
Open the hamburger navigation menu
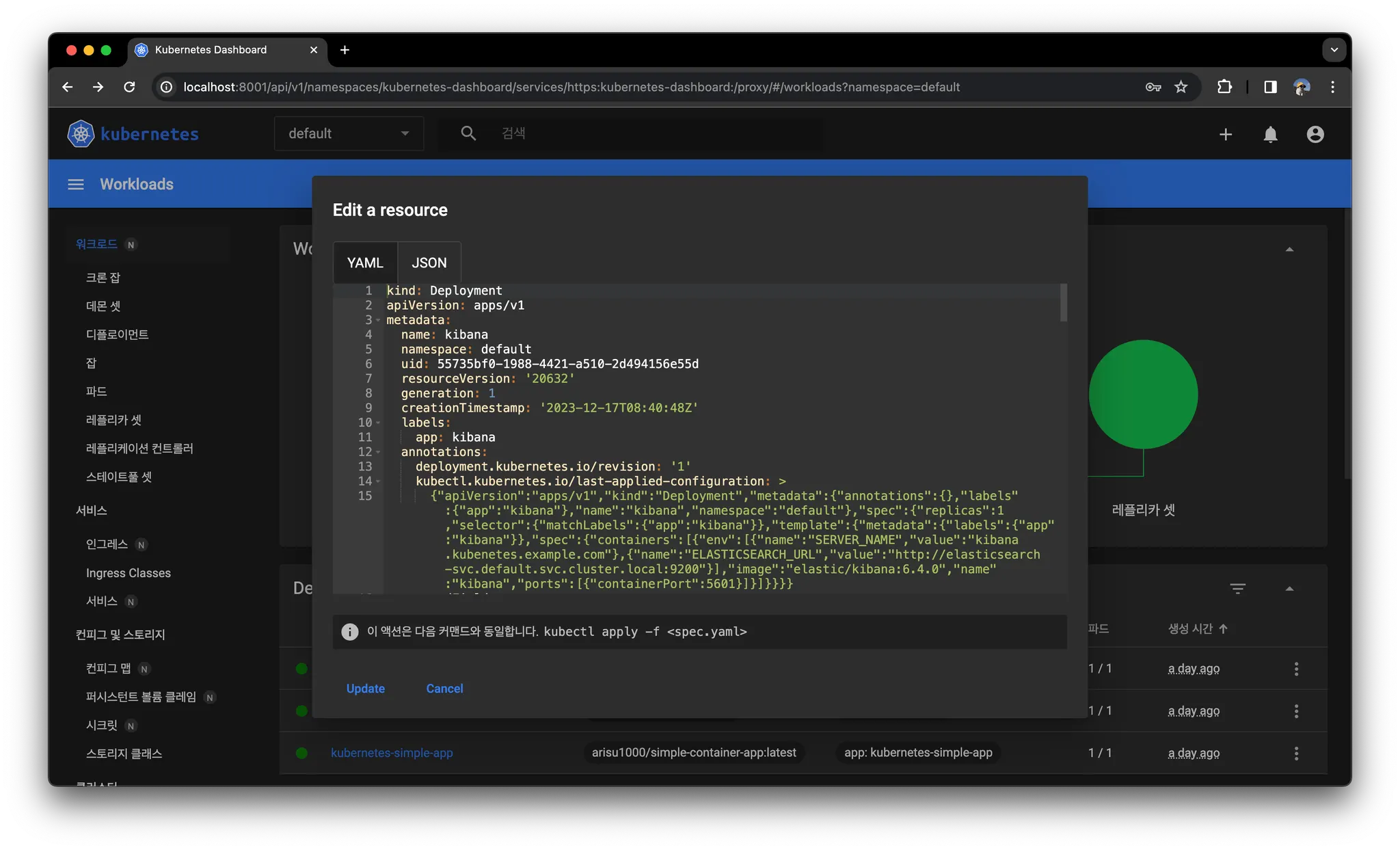(76, 185)
